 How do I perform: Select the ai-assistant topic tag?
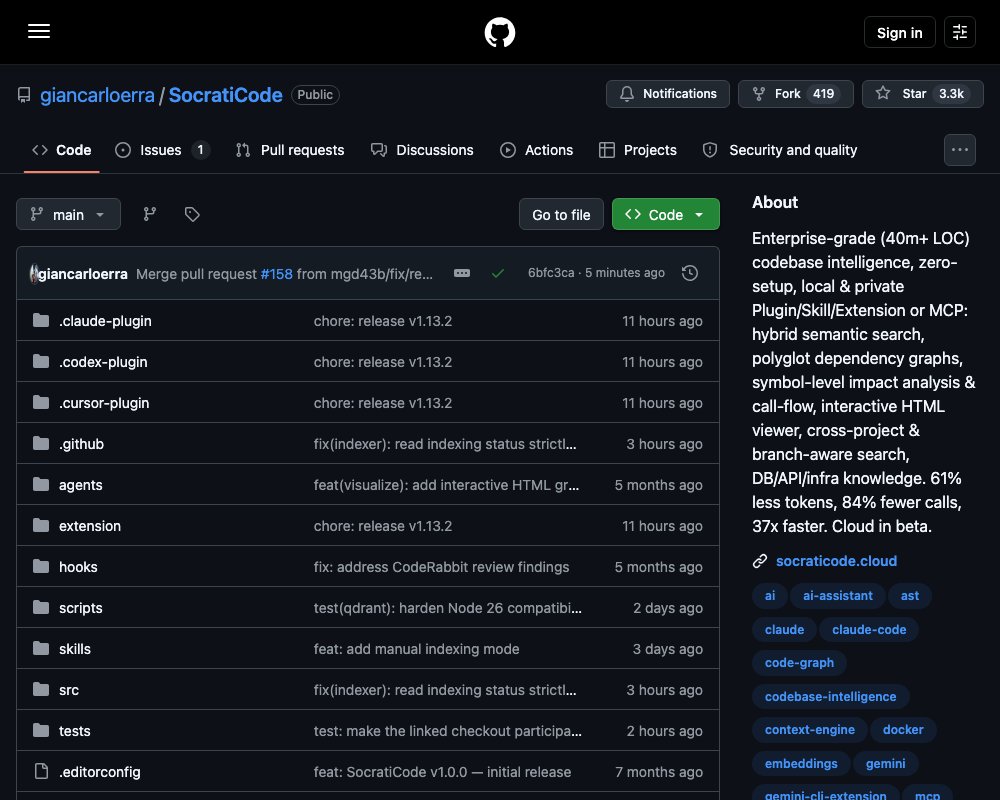[837, 595]
